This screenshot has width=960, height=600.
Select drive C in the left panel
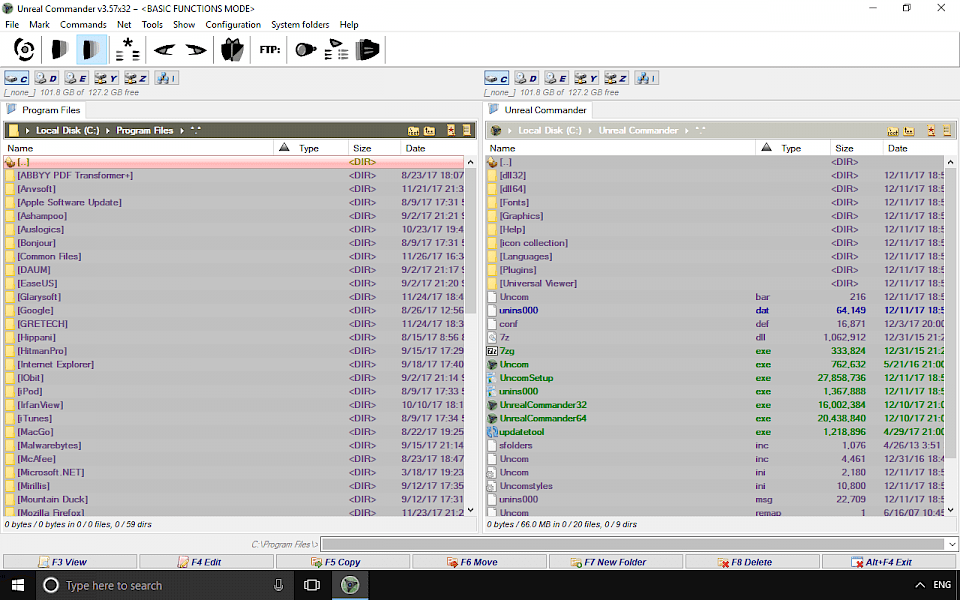tap(17, 78)
